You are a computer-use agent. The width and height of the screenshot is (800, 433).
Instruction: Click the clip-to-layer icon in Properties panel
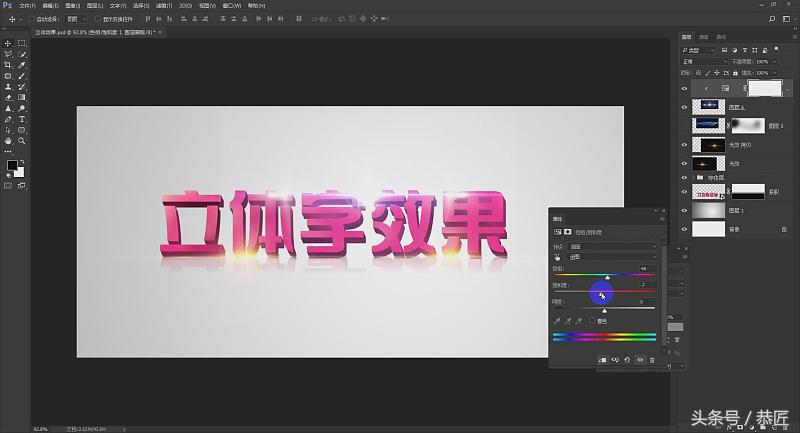[x=602, y=360]
